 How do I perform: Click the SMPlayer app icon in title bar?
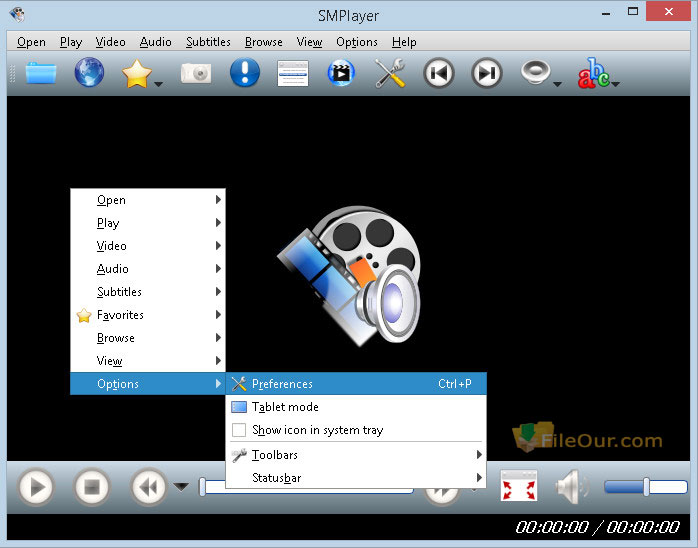point(17,15)
